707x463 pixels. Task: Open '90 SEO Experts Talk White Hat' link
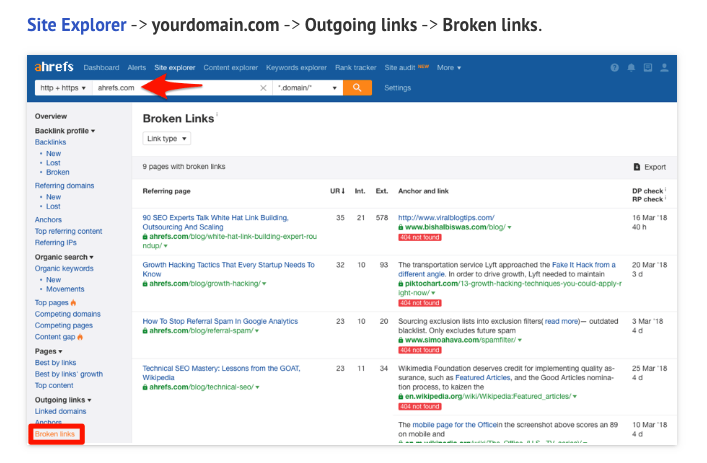[216, 222]
